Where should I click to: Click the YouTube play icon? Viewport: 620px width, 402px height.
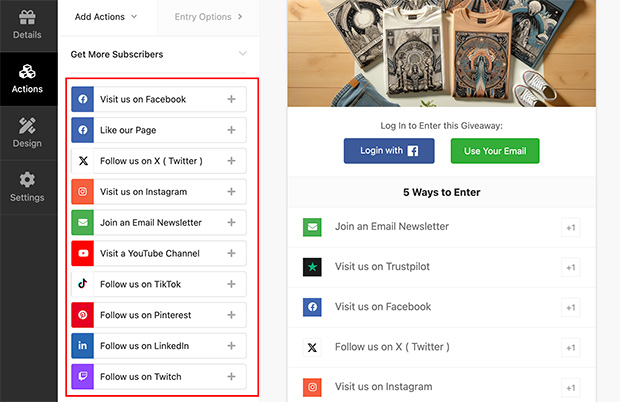(83, 253)
